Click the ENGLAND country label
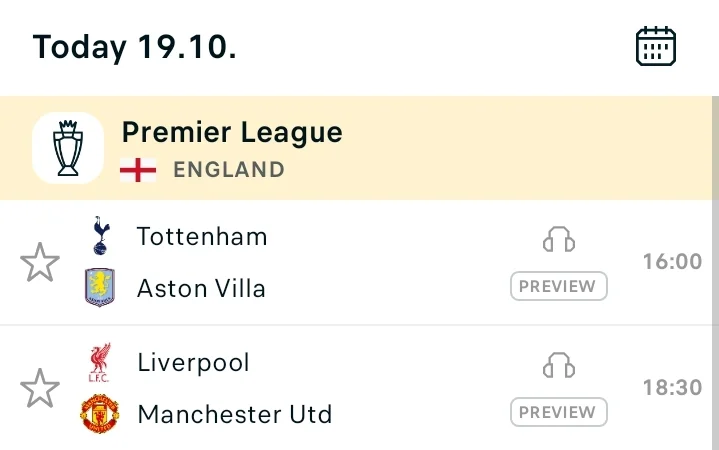Screen dimensions: 719x450 point(229,169)
